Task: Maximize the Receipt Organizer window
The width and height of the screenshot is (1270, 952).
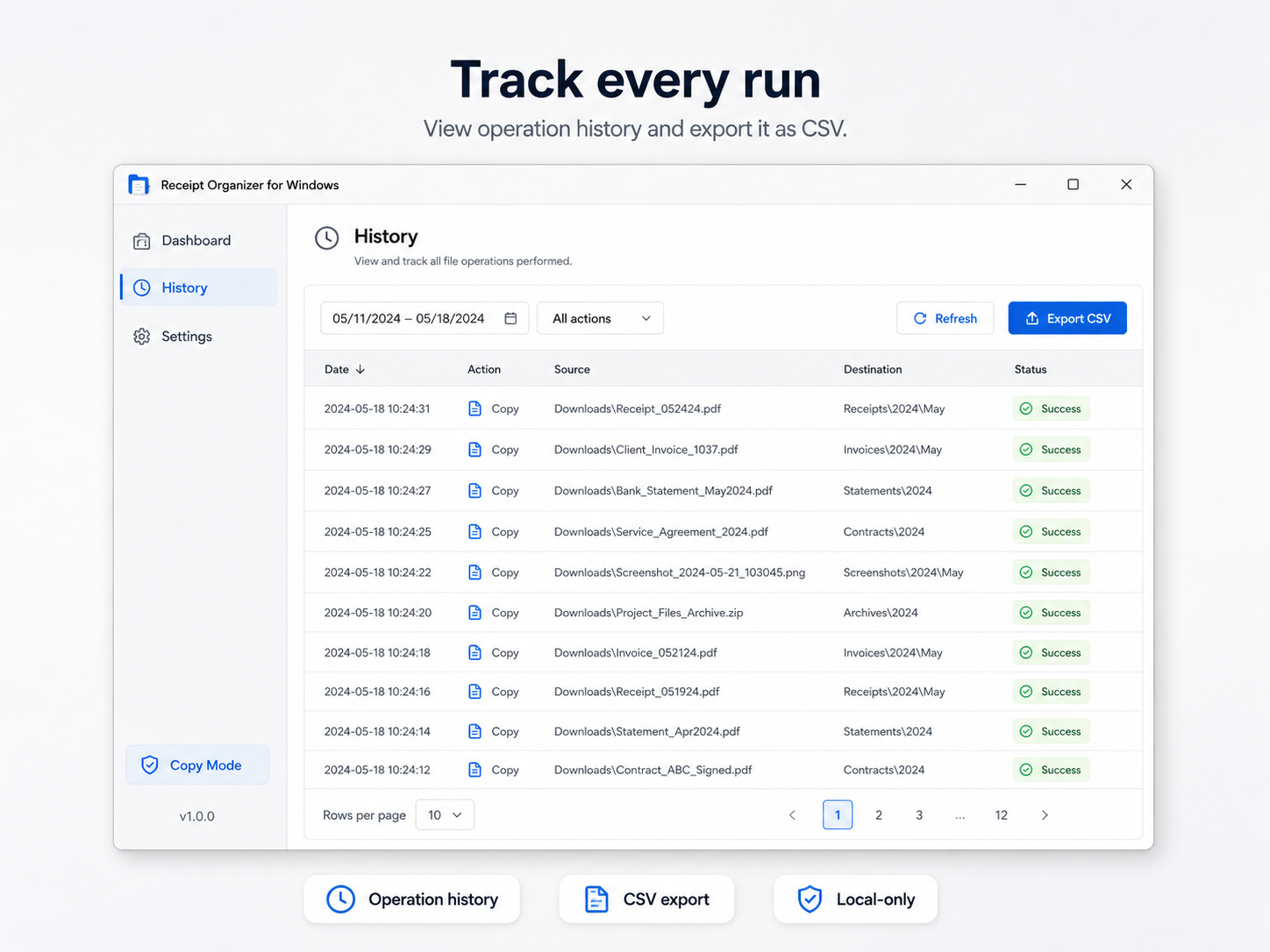Action: tap(1073, 184)
